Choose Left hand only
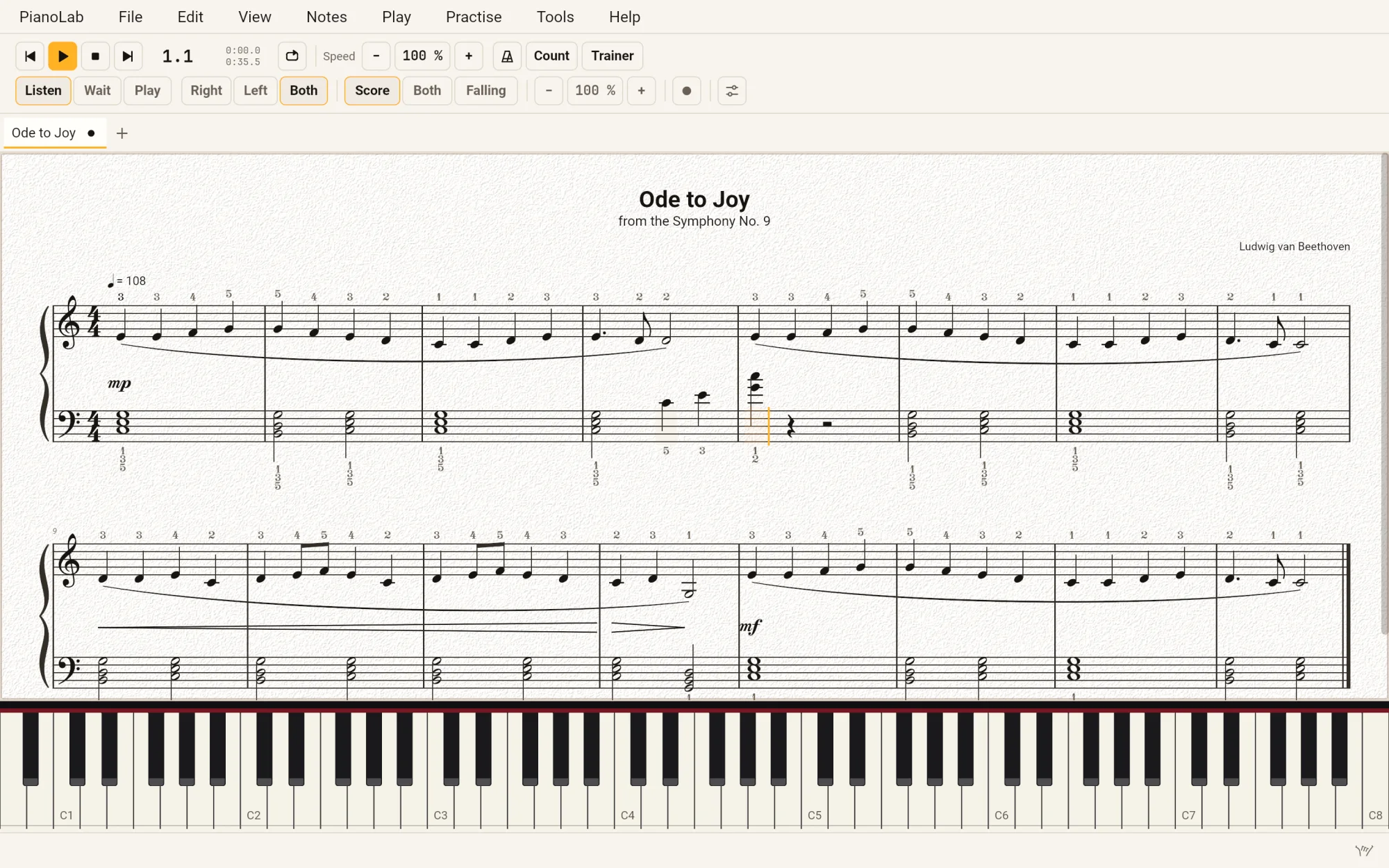The image size is (1389, 868). tap(256, 91)
